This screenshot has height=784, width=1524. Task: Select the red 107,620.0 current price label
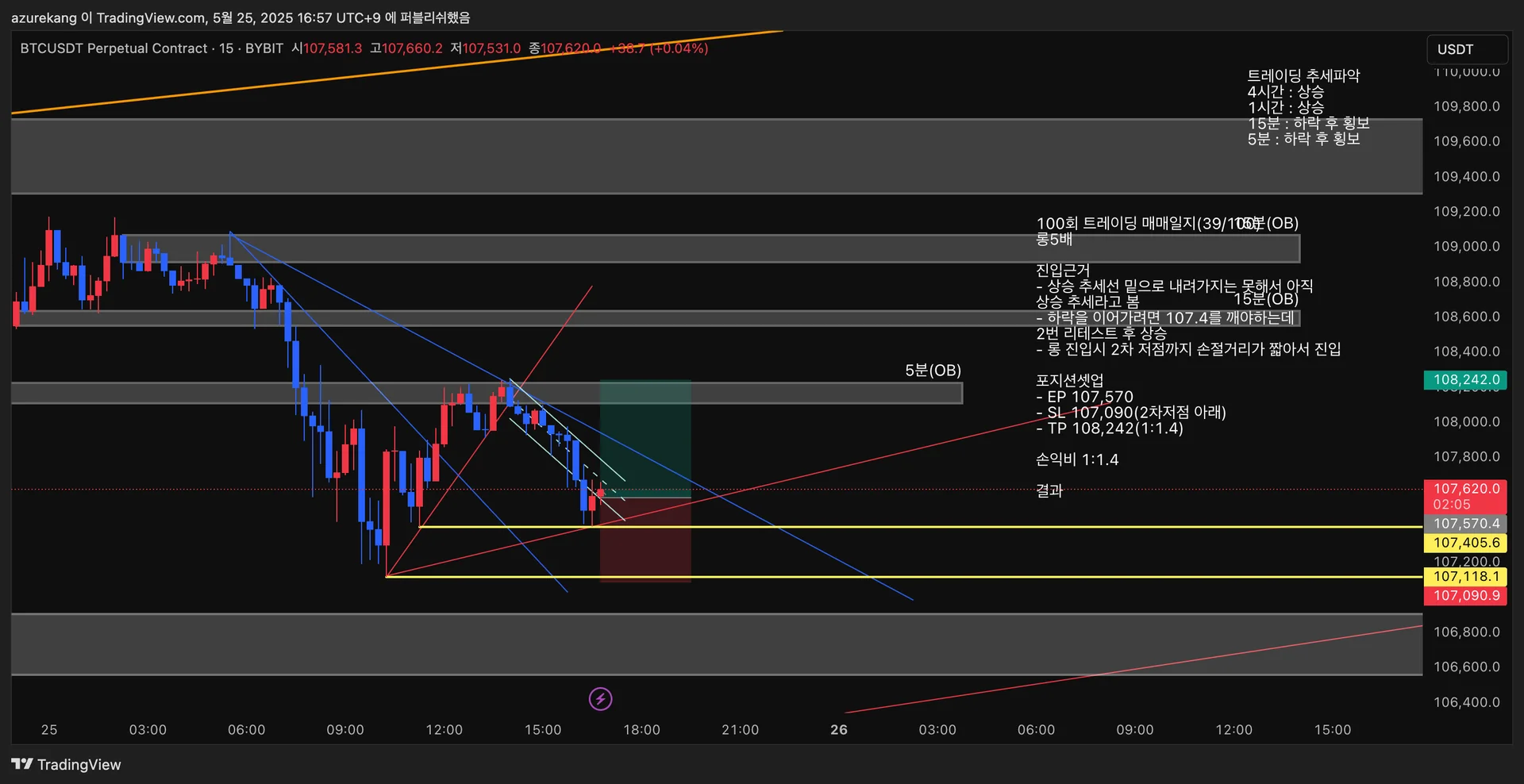coord(1465,496)
